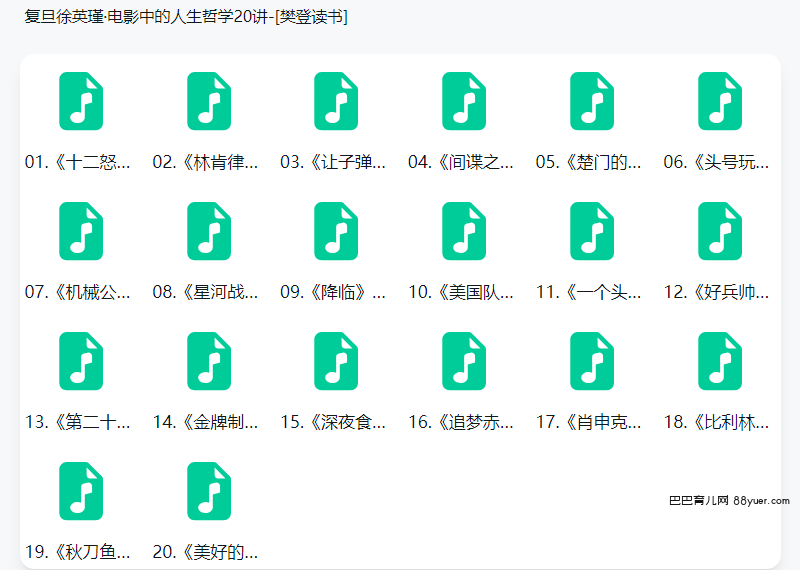Screen dimensions: 800x570
Task: Open the audio file icon for 10.《美国队...
Action: coord(464,231)
